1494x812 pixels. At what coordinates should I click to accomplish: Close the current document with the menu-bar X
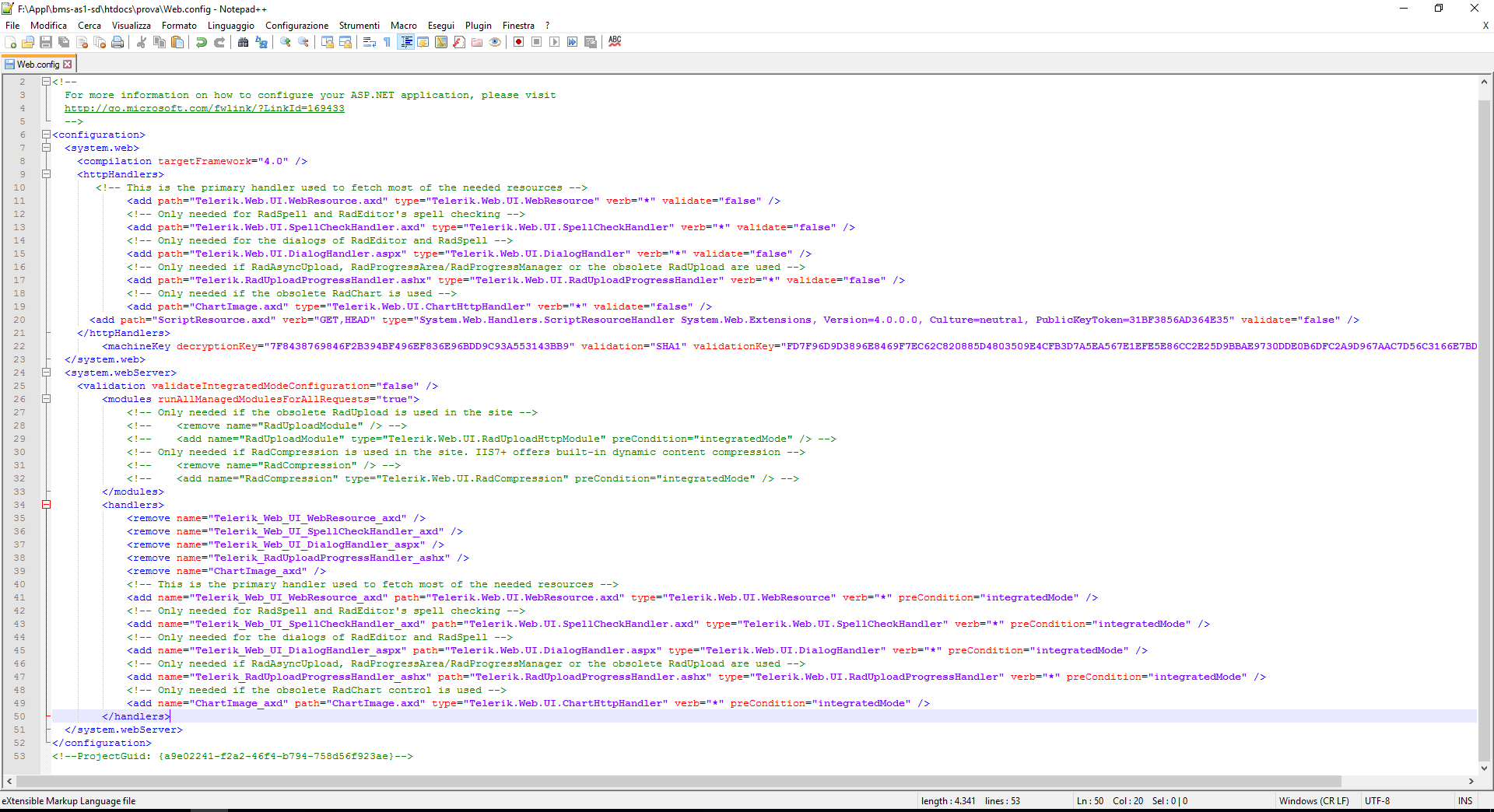pyautogui.click(x=1485, y=26)
